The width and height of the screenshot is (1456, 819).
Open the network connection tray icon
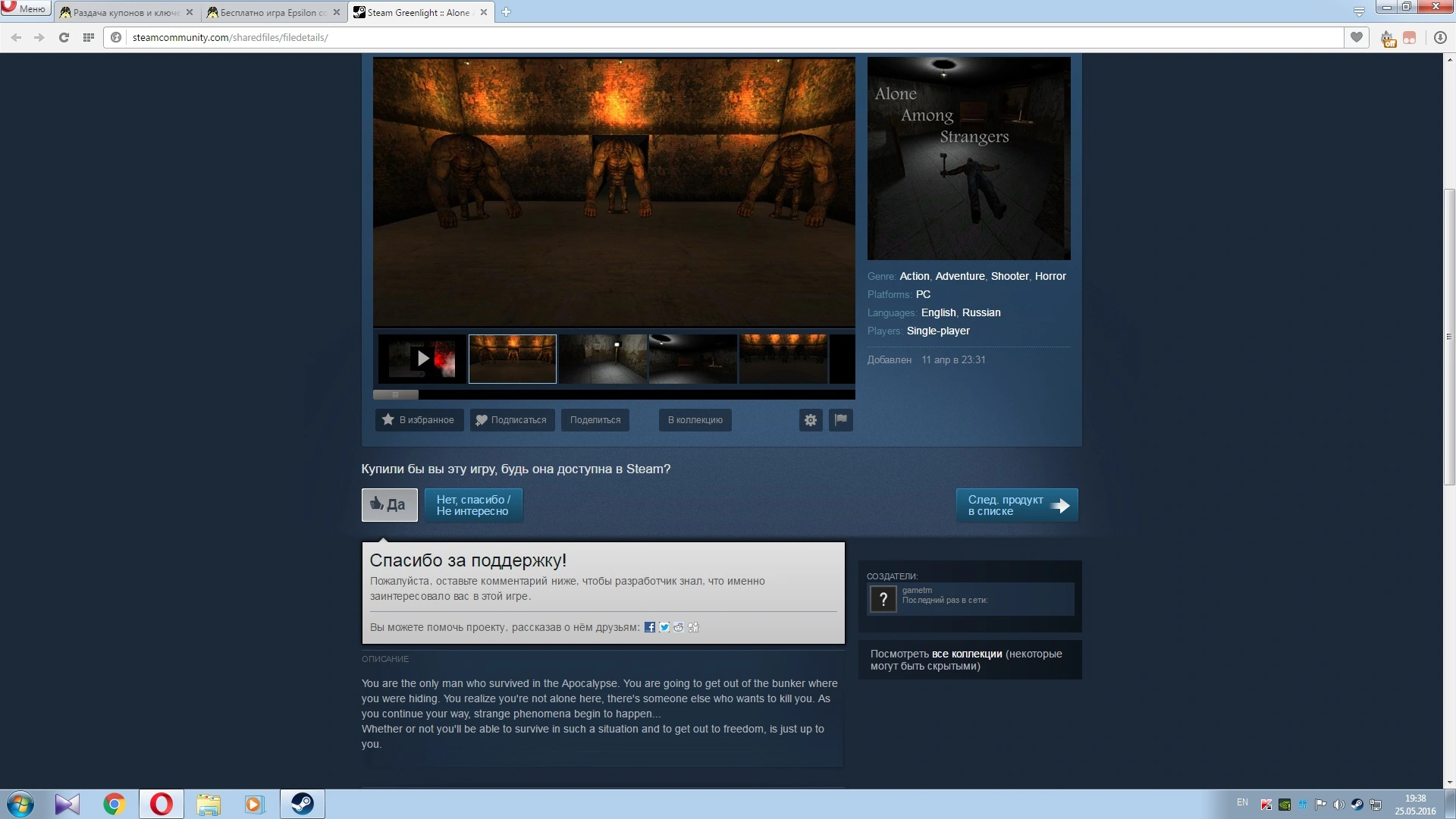(1375, 805)
